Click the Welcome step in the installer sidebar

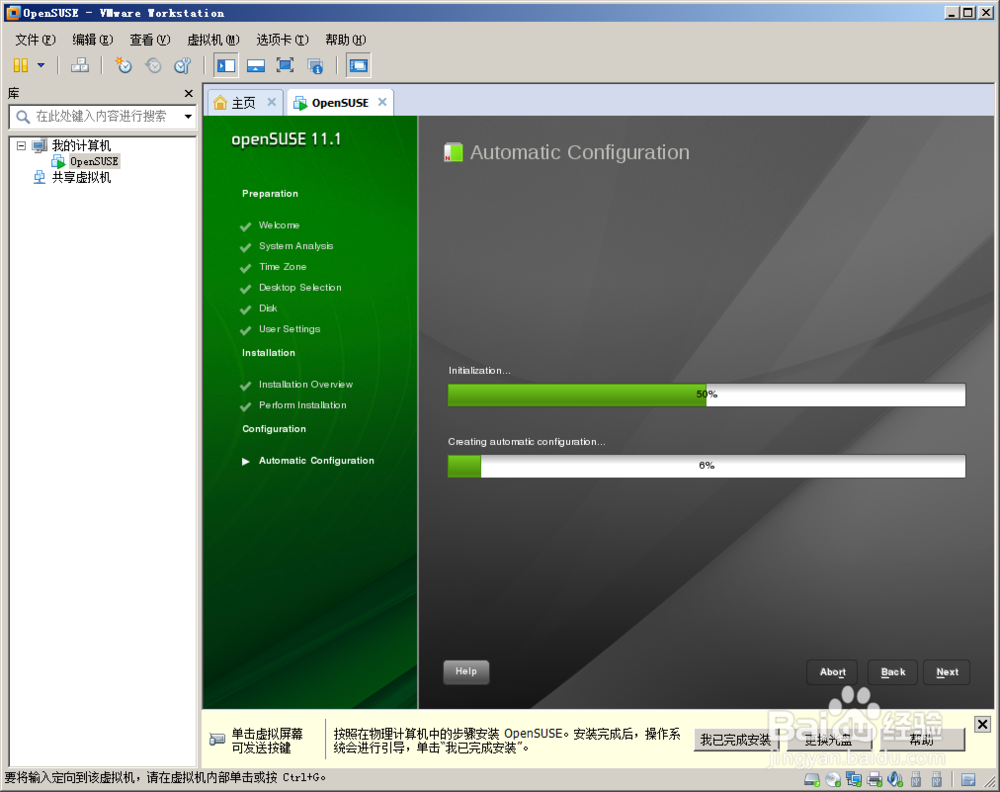tap(279, 225)
